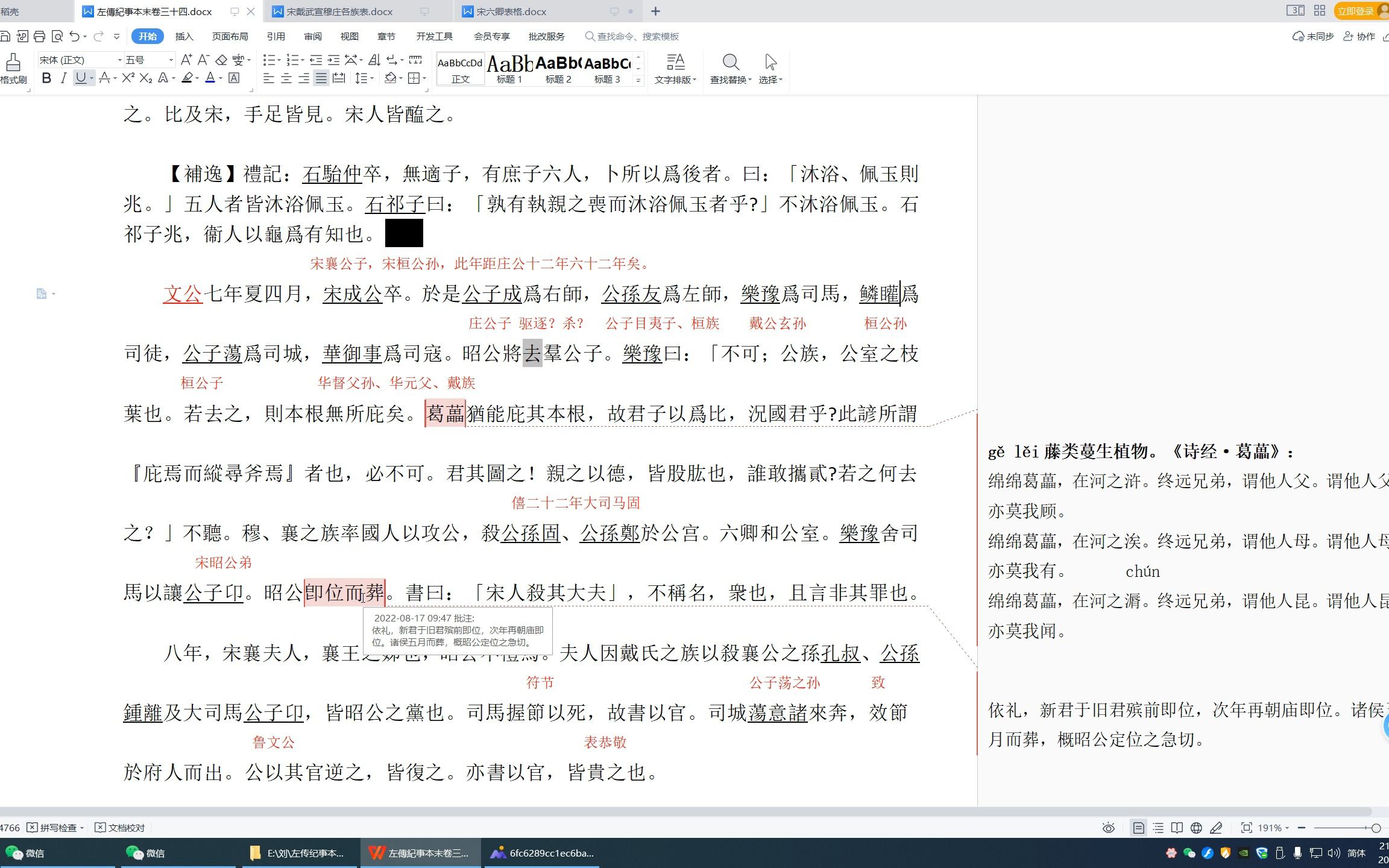Toggle page view mode in status bar
The width and height of the screenshot is (1389, 868).
[x=1138, y=828]
